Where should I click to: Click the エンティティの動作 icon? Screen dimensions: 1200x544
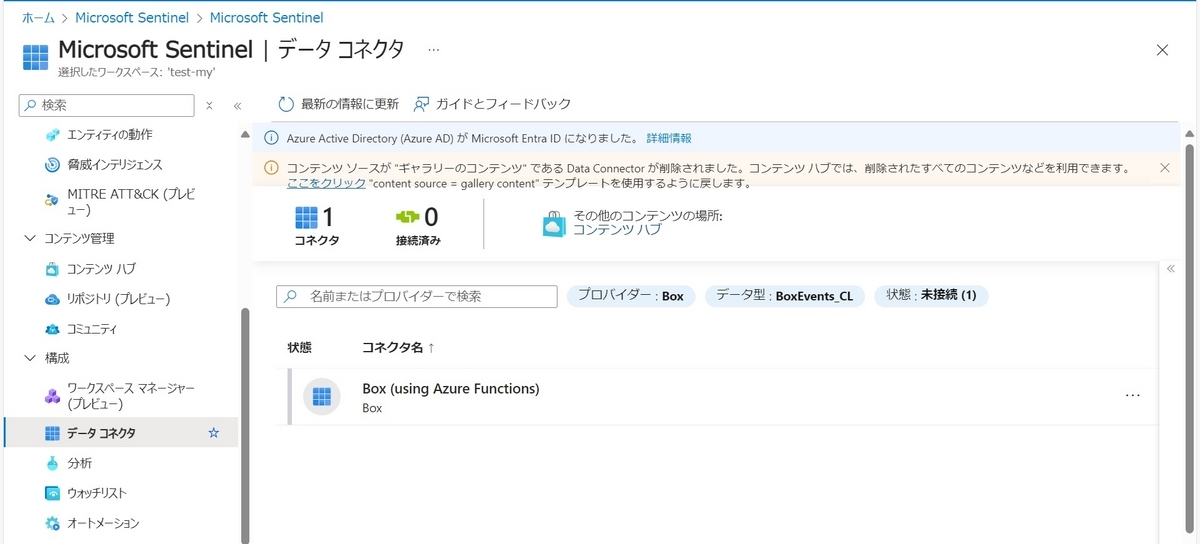[x=53, y=135]
